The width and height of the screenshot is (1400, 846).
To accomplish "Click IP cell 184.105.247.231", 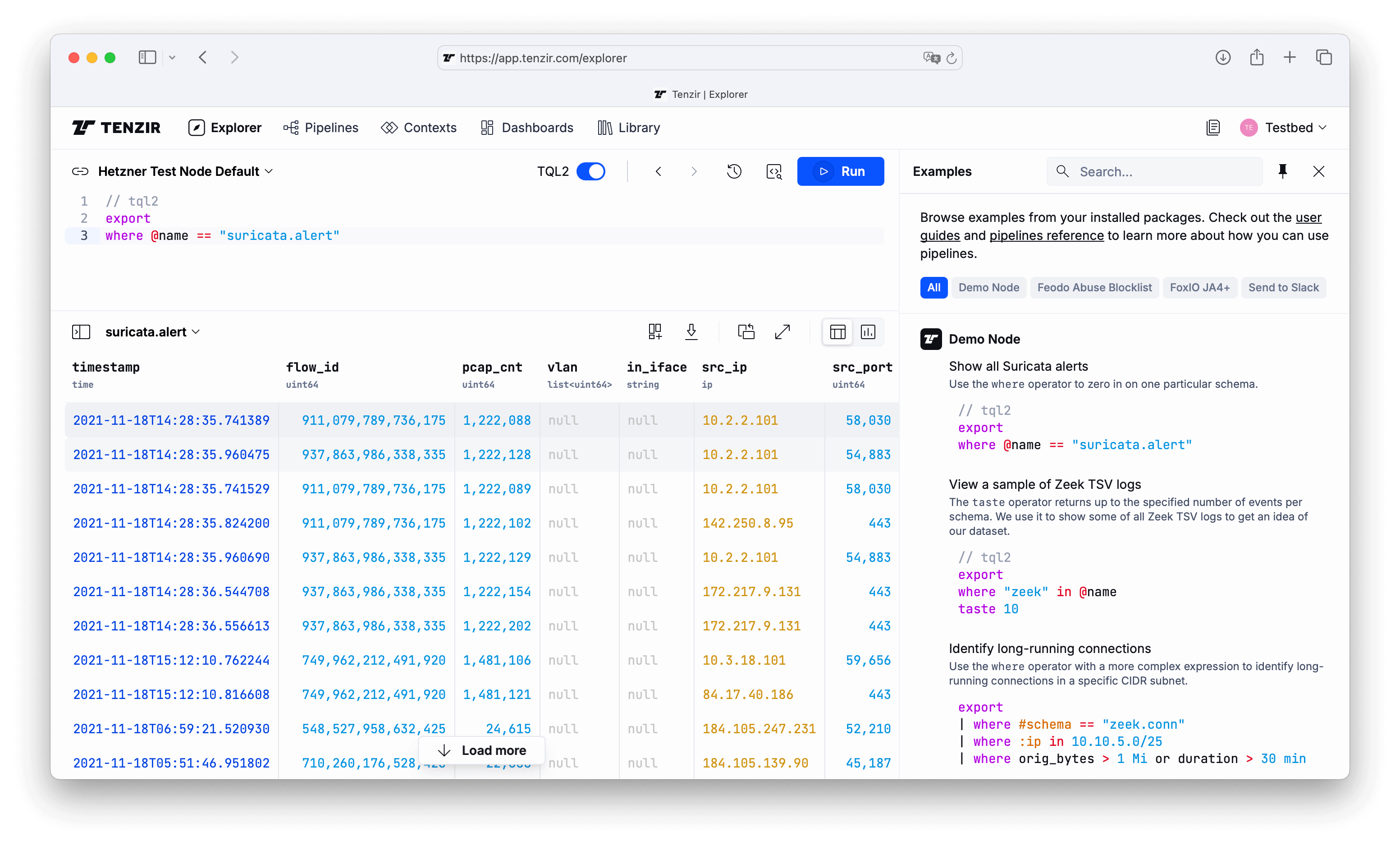I will click(x=759, y=729).
